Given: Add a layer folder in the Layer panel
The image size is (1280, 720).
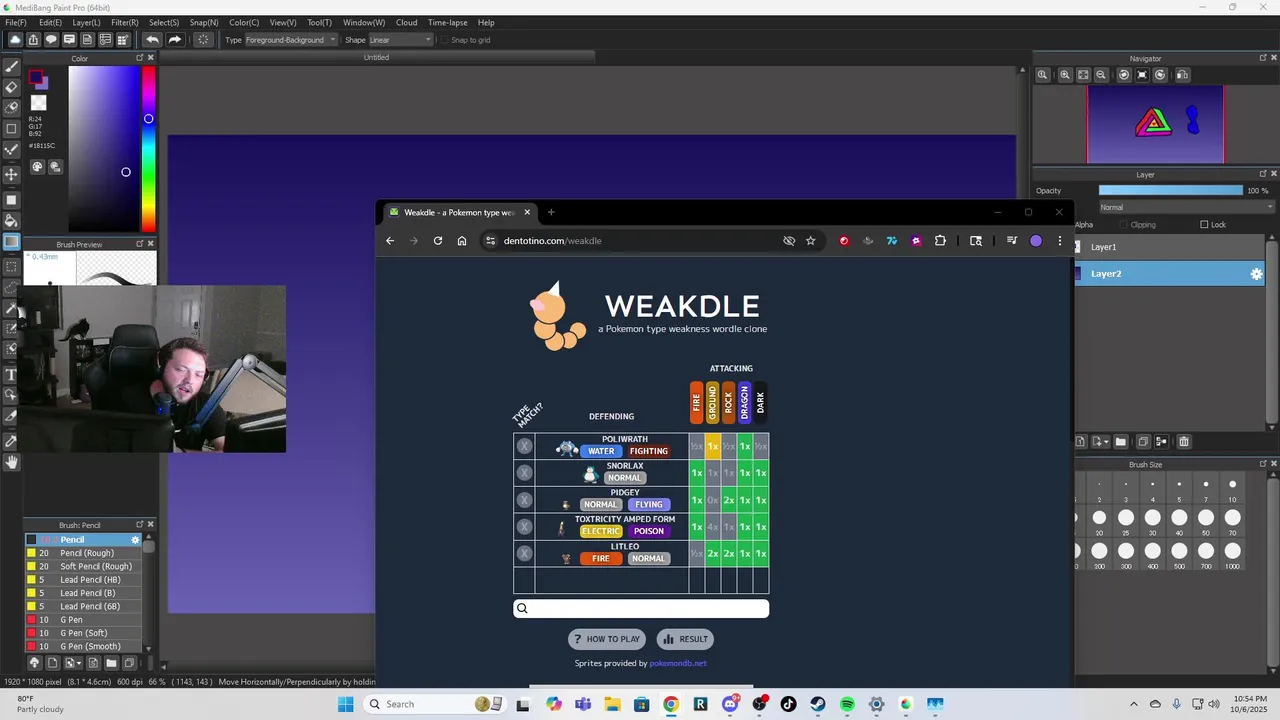Looking at the screenshot, I should click(x=1120, y=442).
